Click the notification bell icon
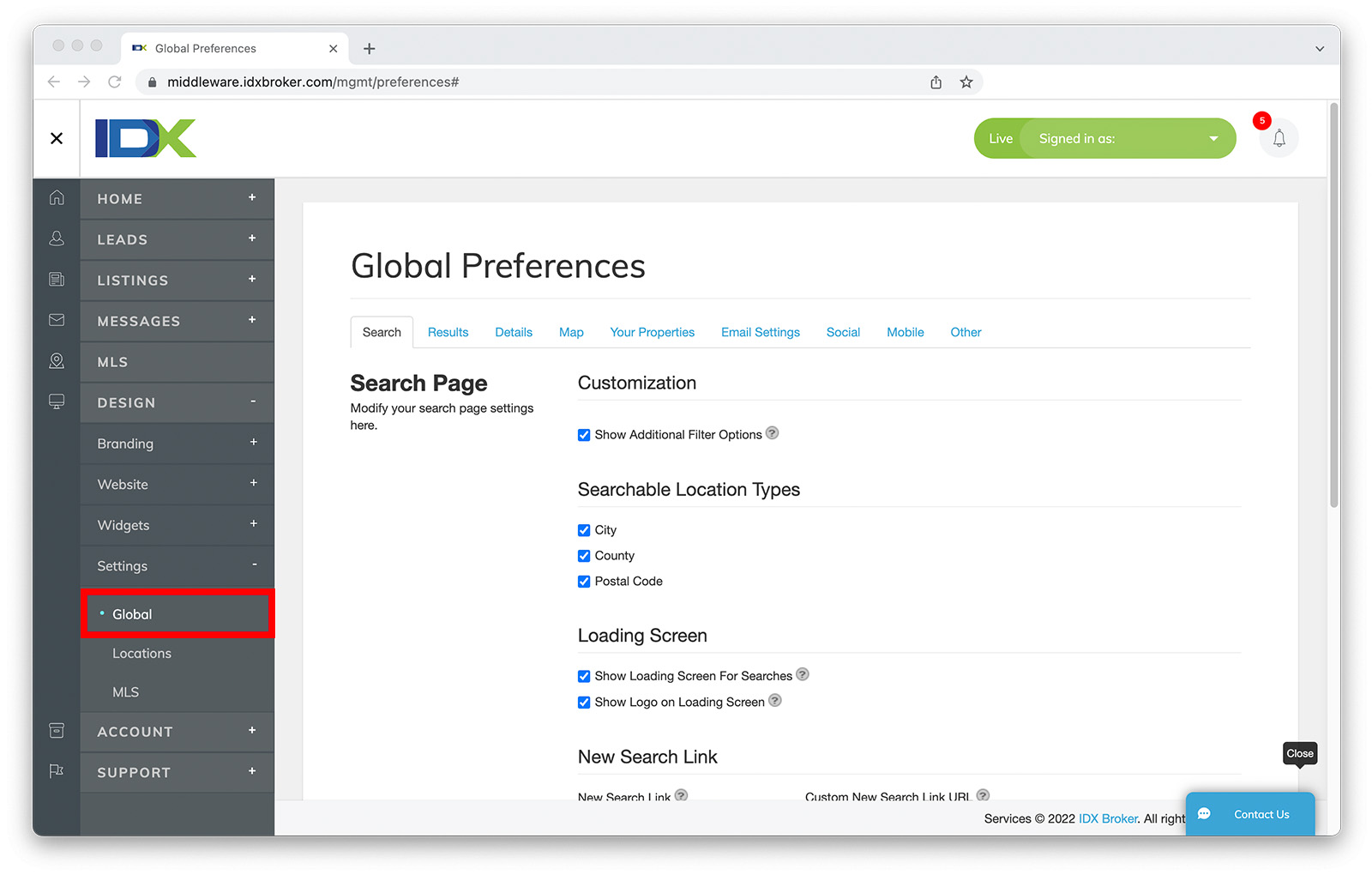The height and width of the screenshot is (875, 1372). pos(1279,139)
